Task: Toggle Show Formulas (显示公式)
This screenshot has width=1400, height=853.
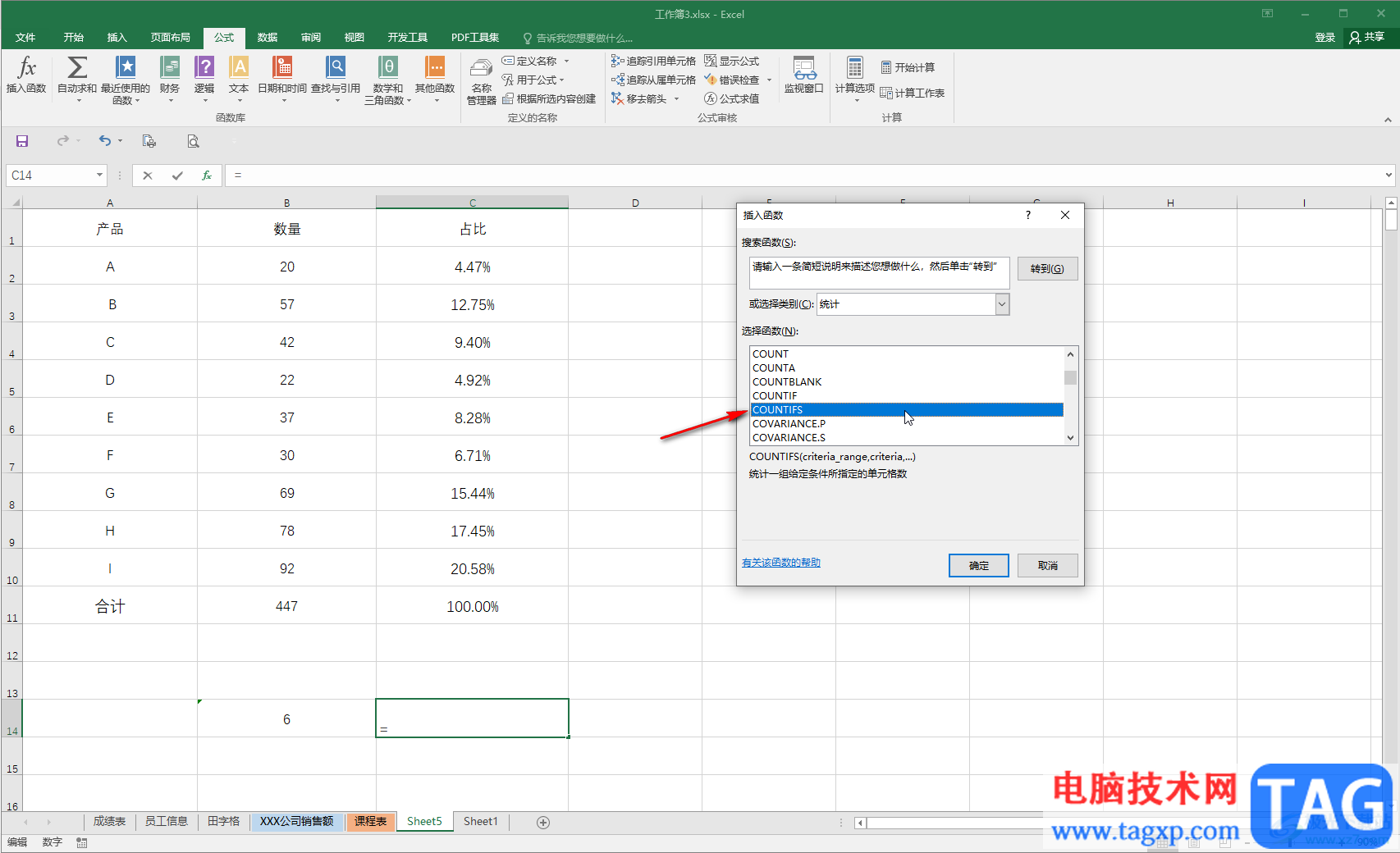Action: [732, 61]
